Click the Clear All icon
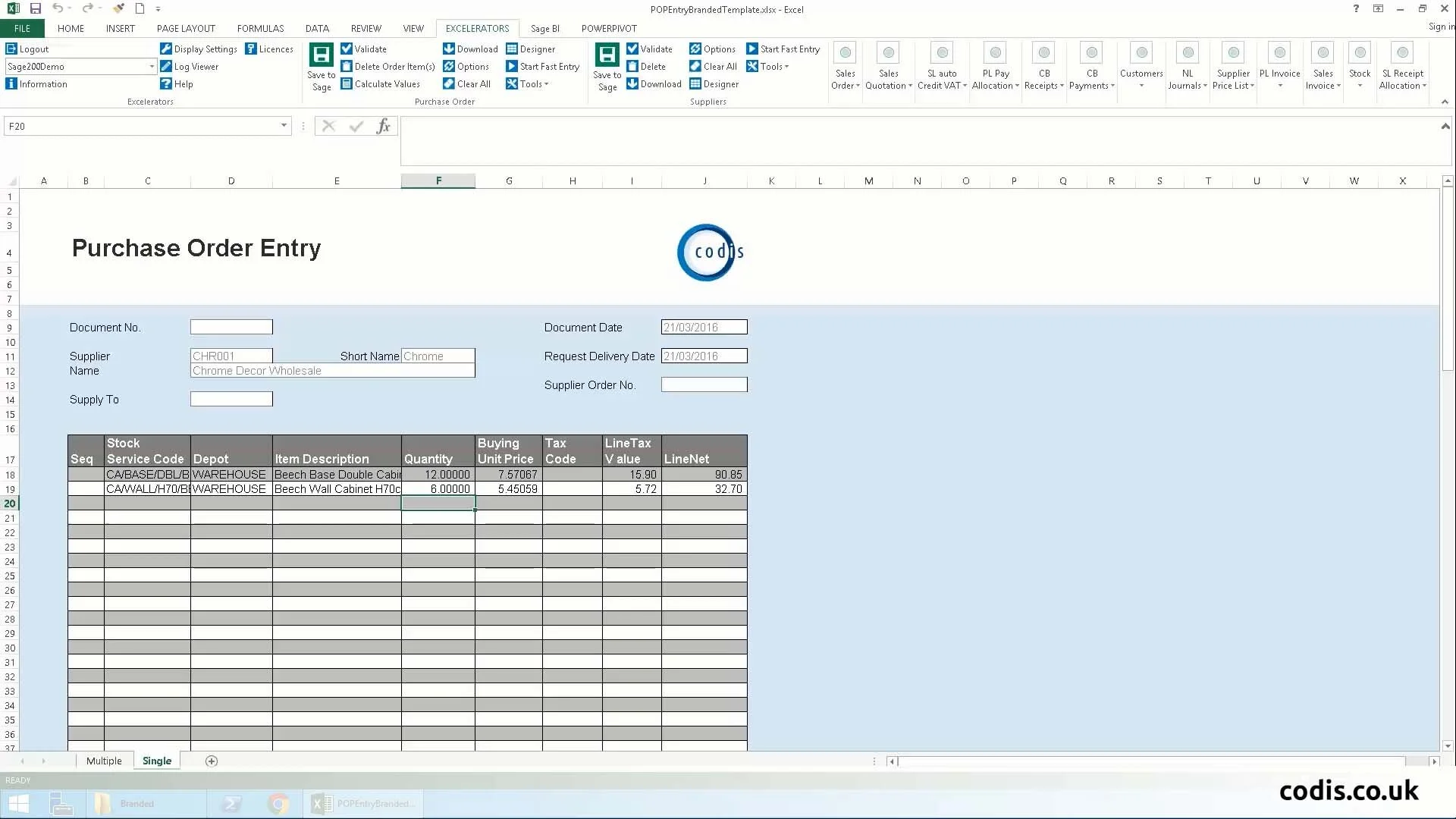Screen dimensions: 1456x819 point(449,83)
